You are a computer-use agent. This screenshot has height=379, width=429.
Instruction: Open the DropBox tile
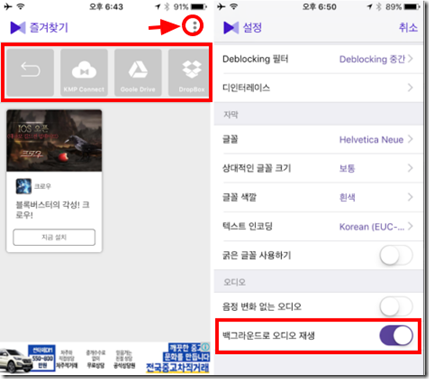(x=188, y=73)
